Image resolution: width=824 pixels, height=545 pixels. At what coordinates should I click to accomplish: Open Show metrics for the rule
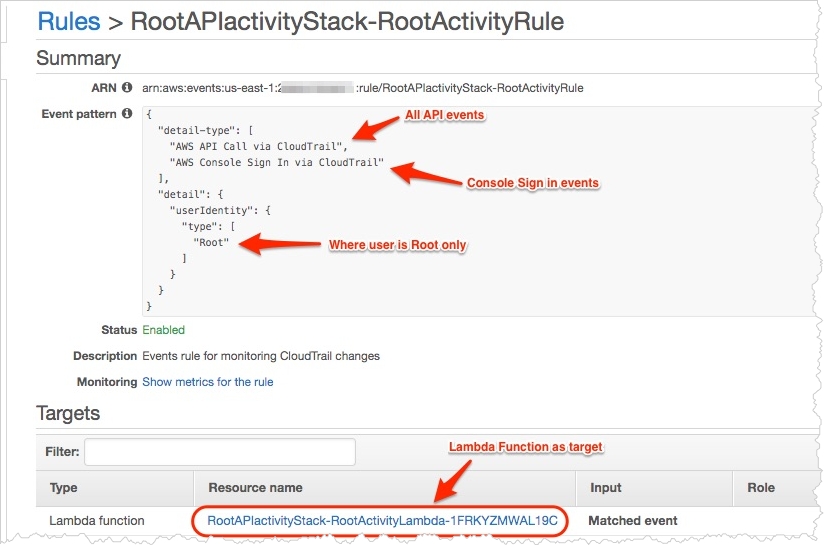pyautogui.click(x=207, y=382)
